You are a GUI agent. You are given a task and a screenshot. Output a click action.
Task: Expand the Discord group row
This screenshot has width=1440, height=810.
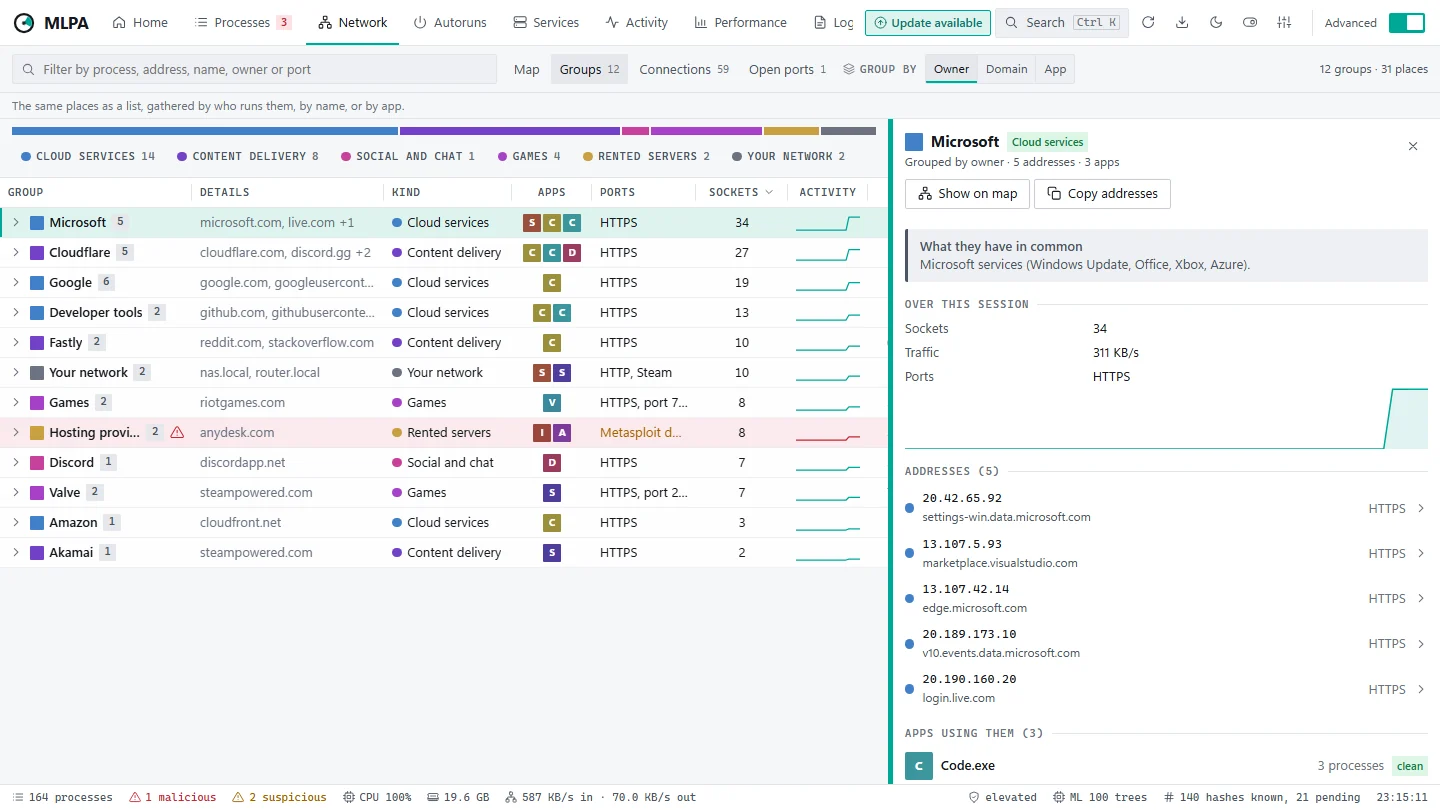coord(16,462)
